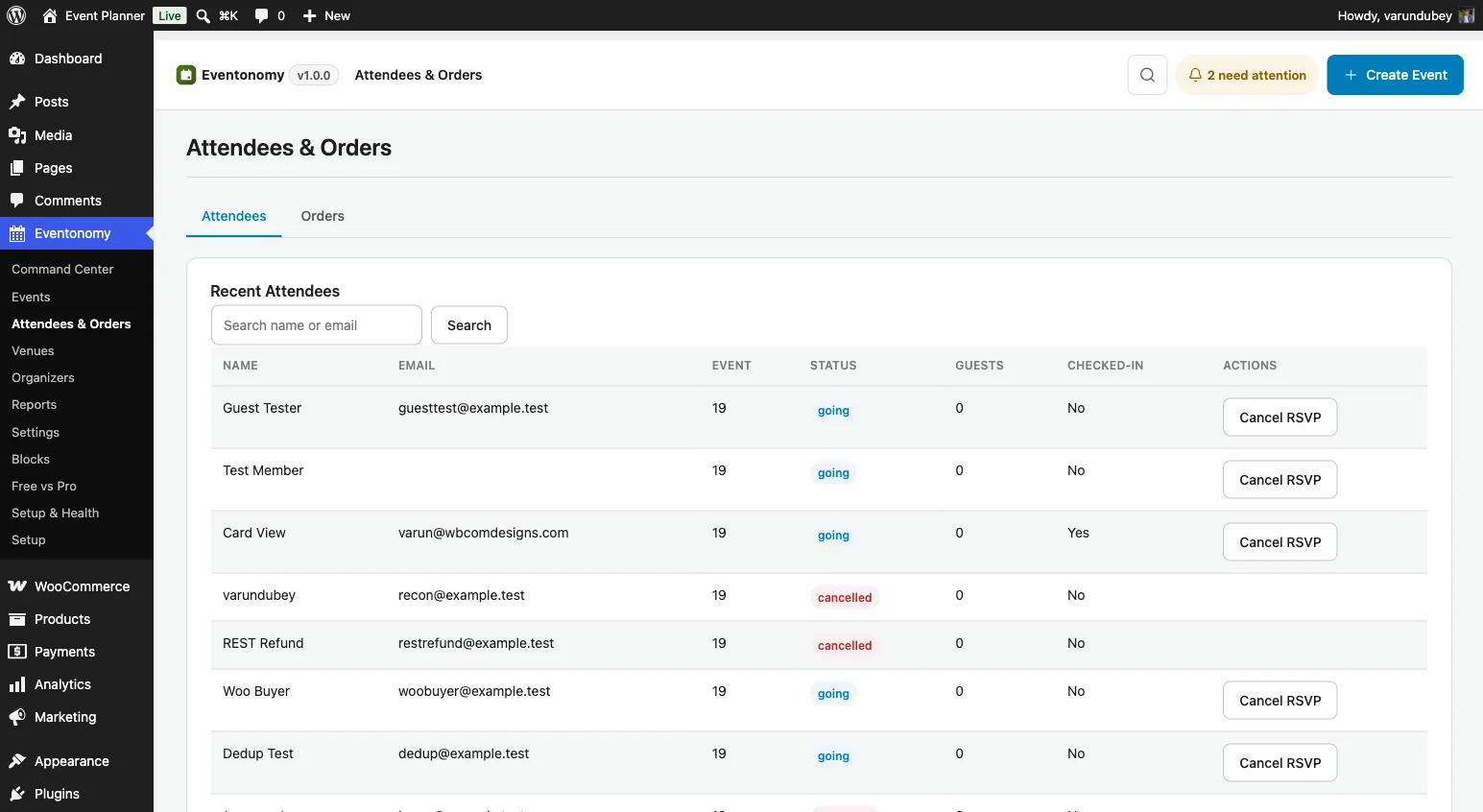Open the Settings submenu item
The height and width of the screenshot is (812, 1483).
(36, 433)
